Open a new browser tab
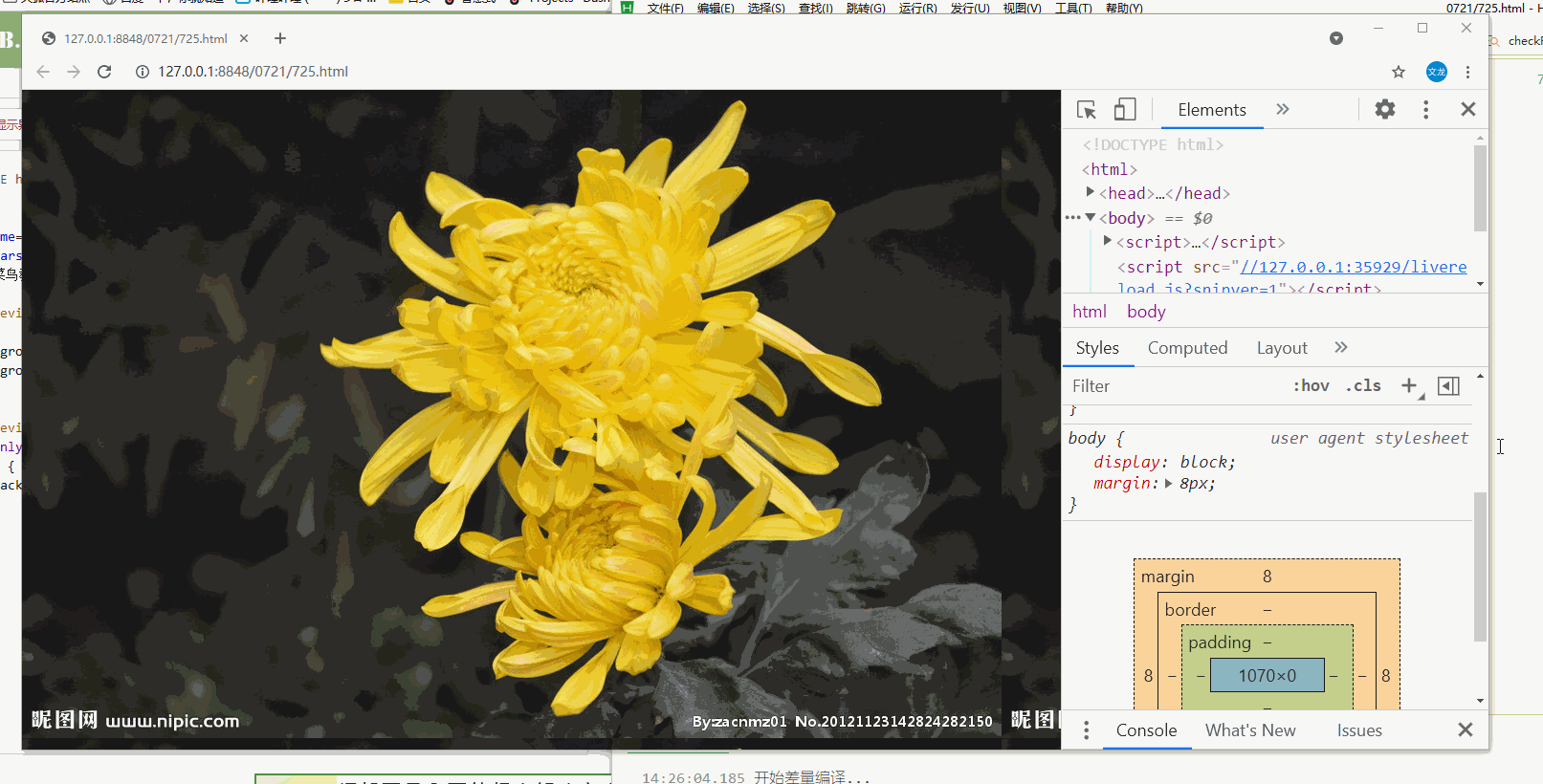The width and height of the screenshot is (1543, 784). [279, 38]
